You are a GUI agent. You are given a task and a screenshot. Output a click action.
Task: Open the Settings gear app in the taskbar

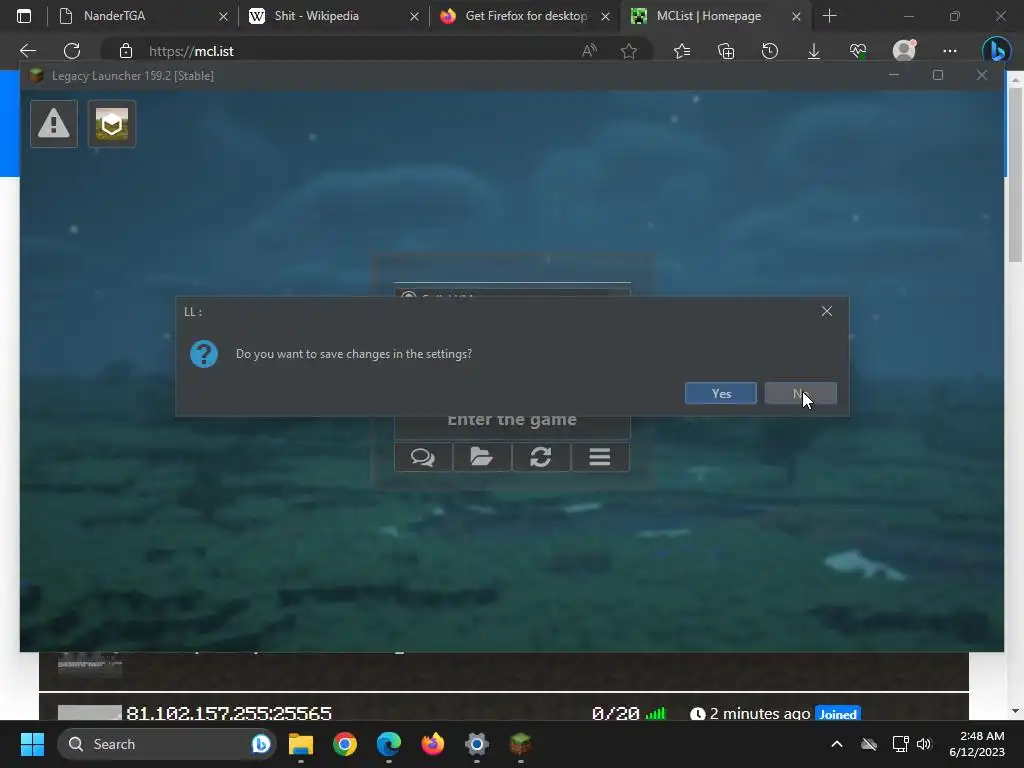[477, 744]
